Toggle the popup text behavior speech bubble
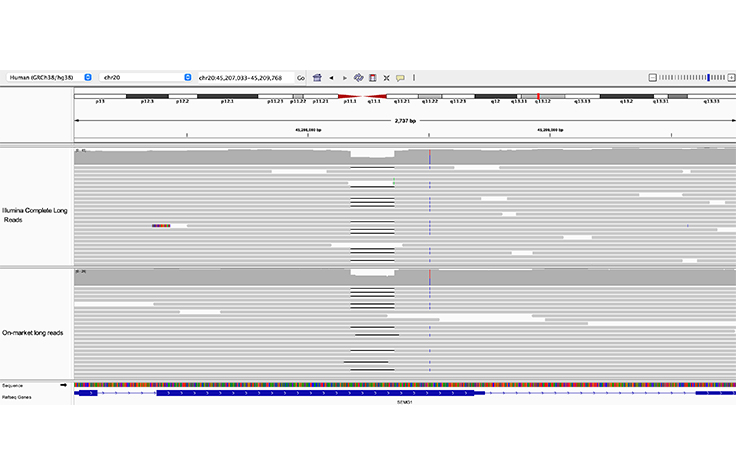 pos(400,77)
